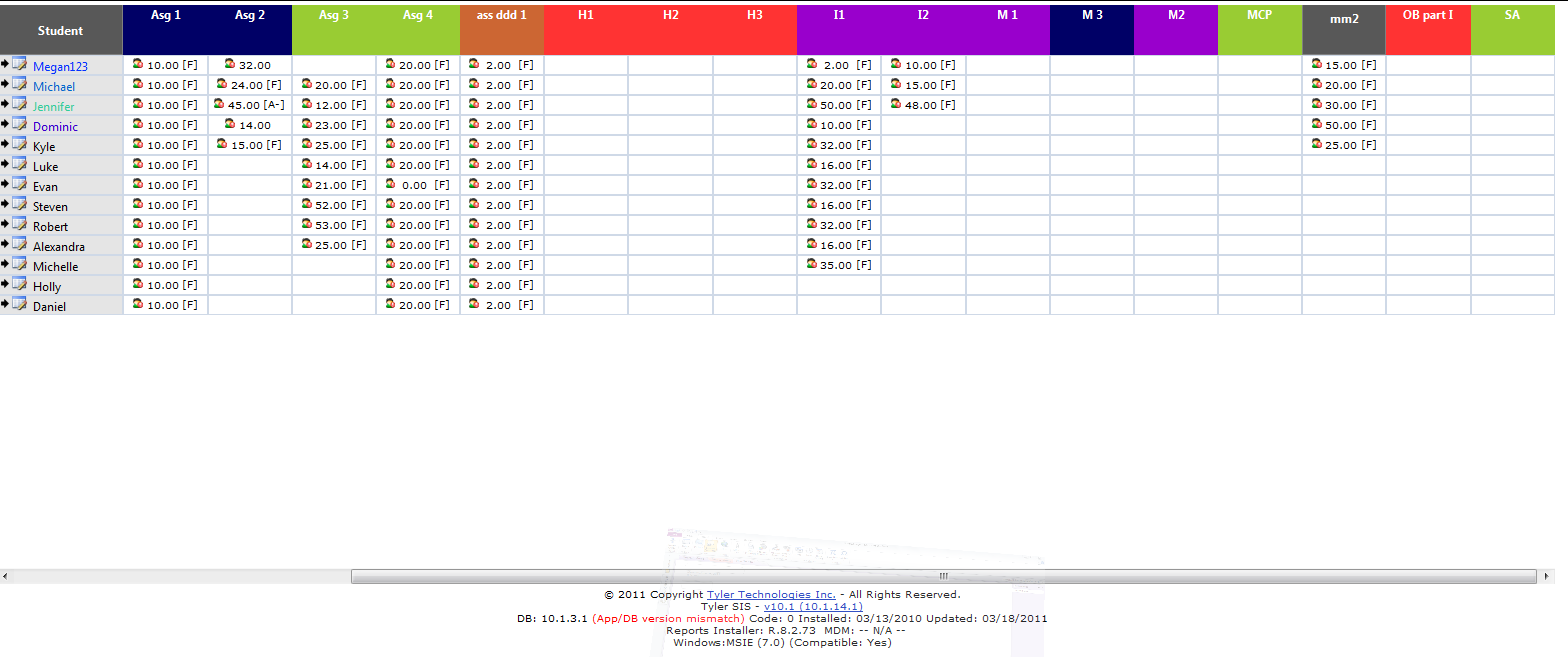Expand the row arrow beside Kyle
The image size is (1568, 657).
pyautogui.click(x=5, y=144)
